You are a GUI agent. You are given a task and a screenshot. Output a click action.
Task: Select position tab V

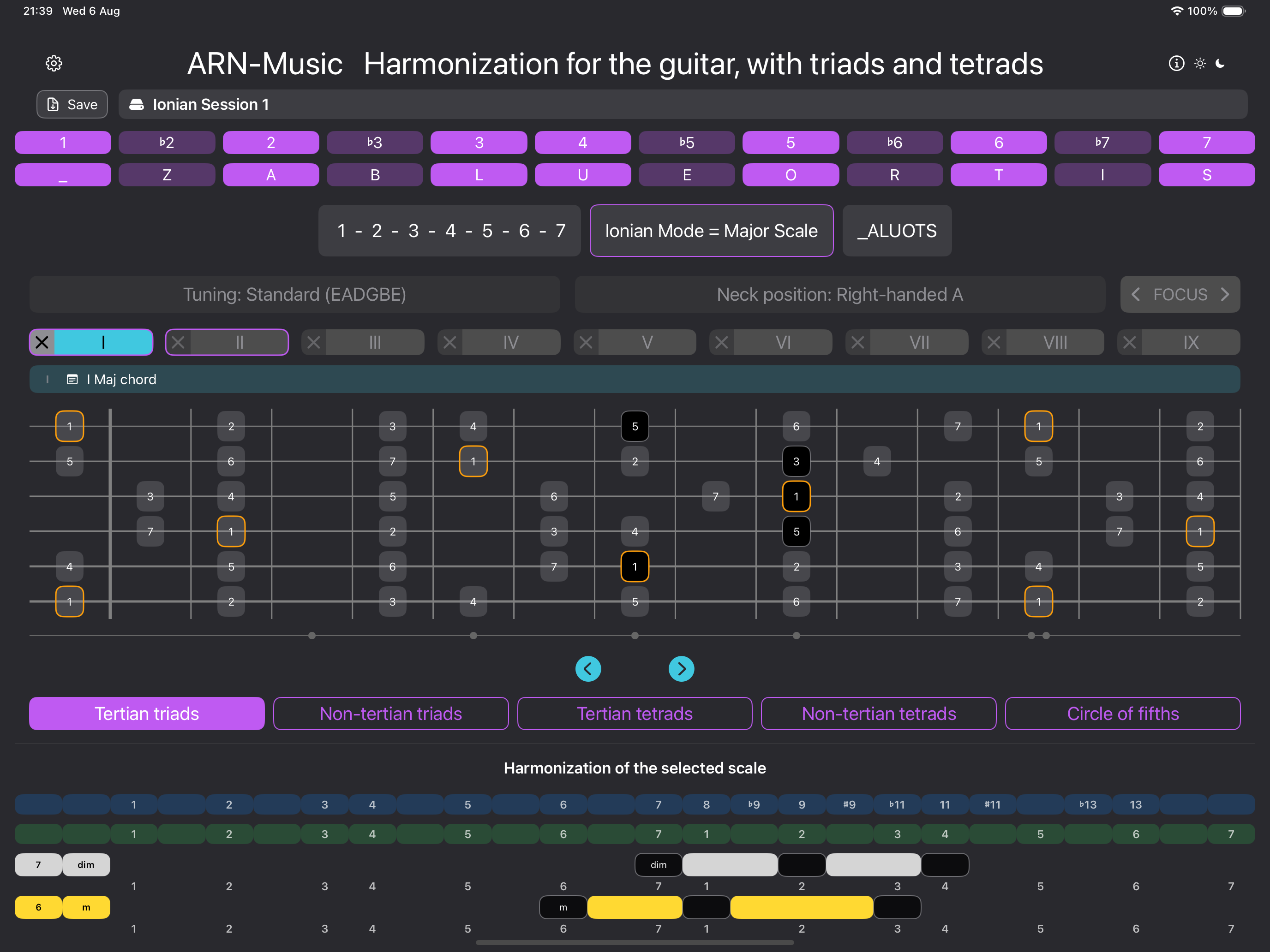(x=647, y=343)
